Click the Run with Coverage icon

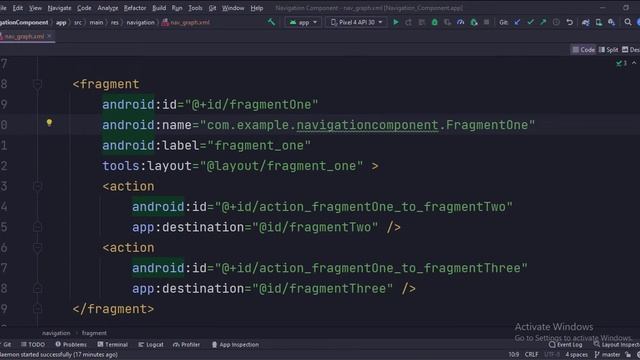(448, 22)
